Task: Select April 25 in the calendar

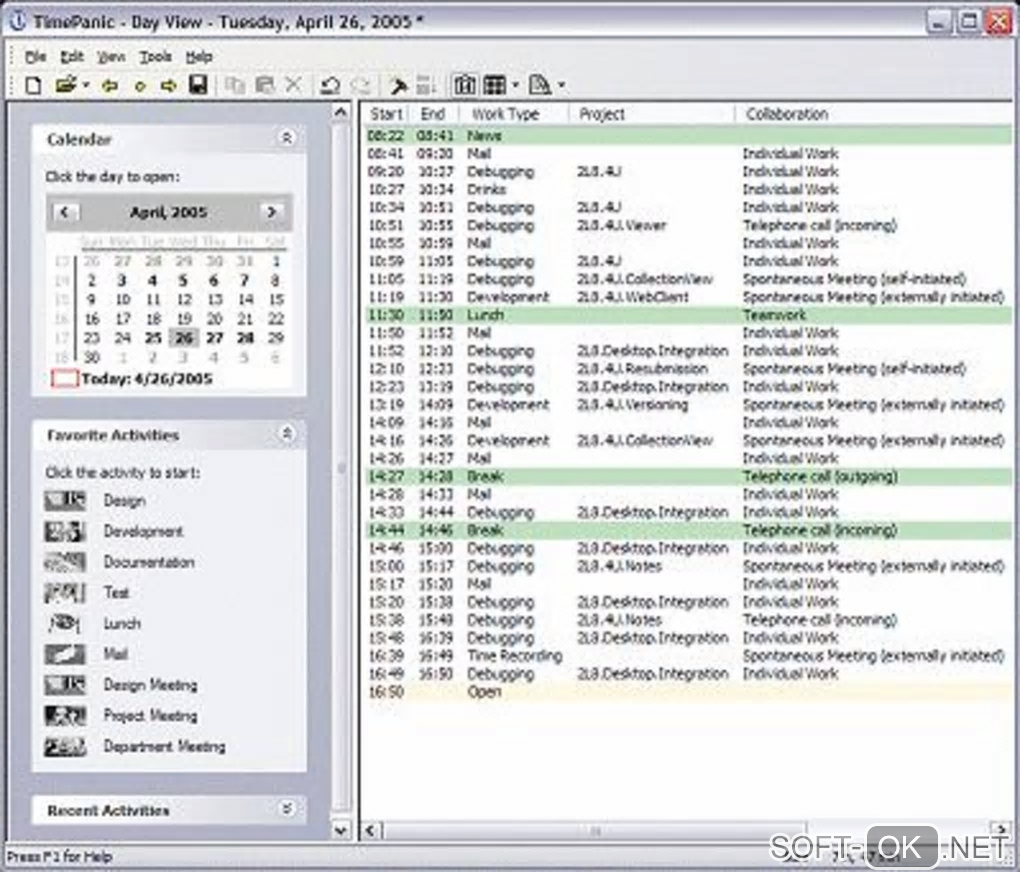Action: point(154,338)
